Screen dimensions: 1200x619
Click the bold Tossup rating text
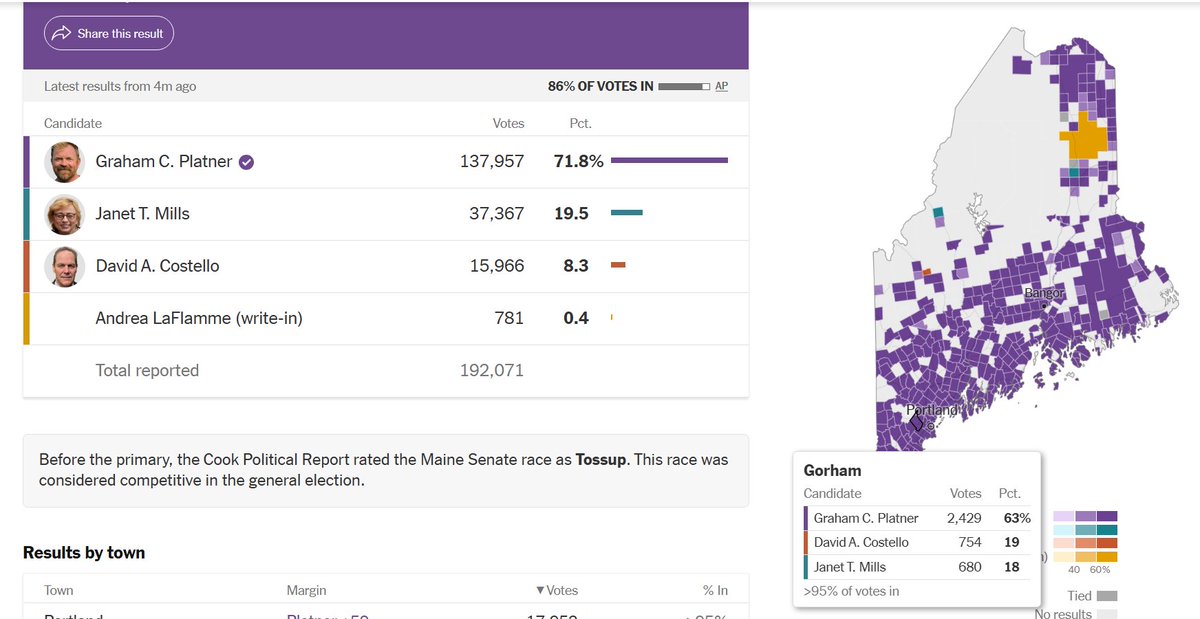pyautogui.click(x=601, y=460)
